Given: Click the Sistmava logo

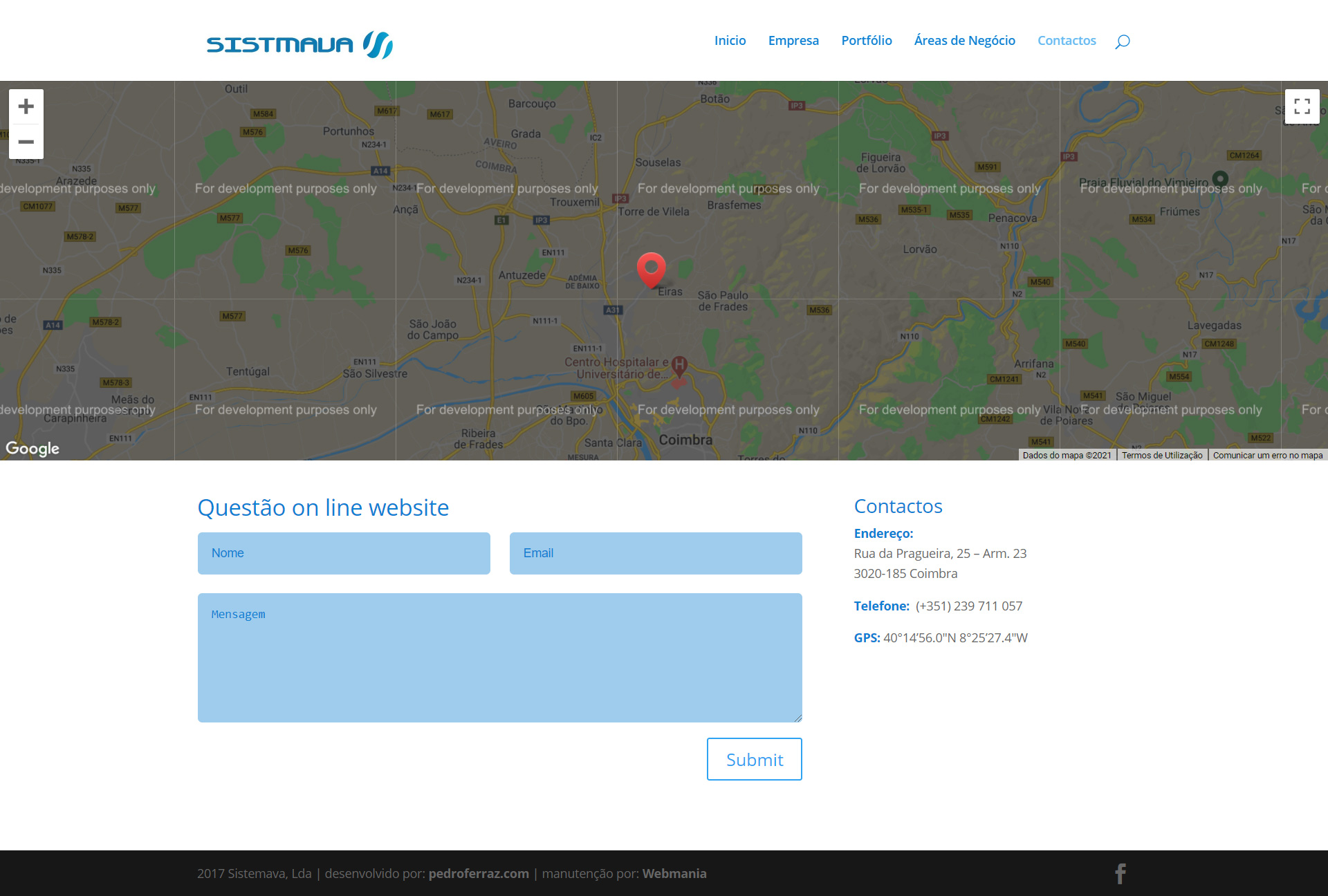Looking at the screenshot, I should (x=299, y=45).
